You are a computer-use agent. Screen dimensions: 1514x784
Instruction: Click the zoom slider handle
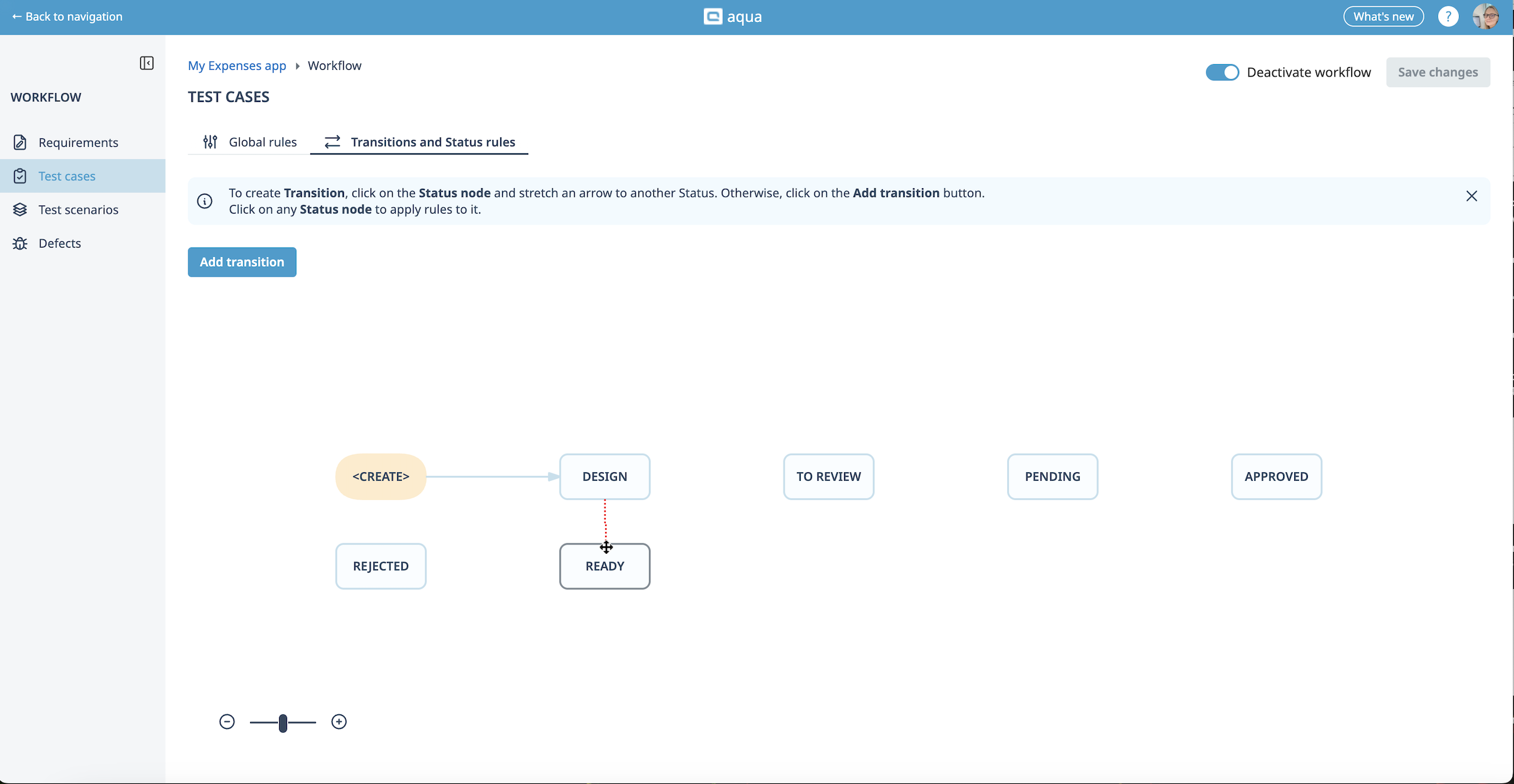[x=283, y=722]
